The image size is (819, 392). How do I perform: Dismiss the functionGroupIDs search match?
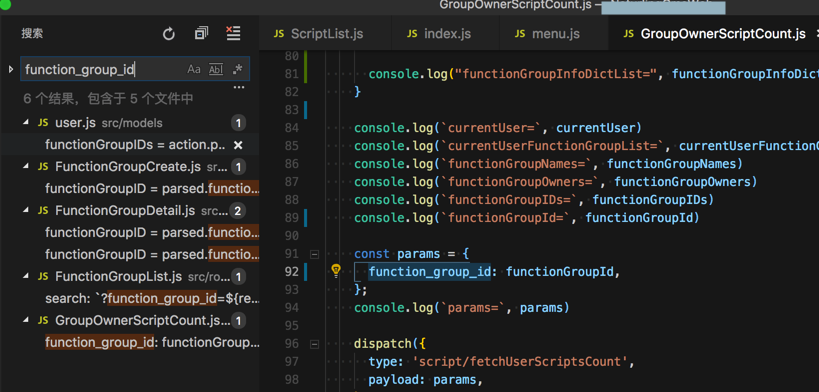[x=238, y=145]
